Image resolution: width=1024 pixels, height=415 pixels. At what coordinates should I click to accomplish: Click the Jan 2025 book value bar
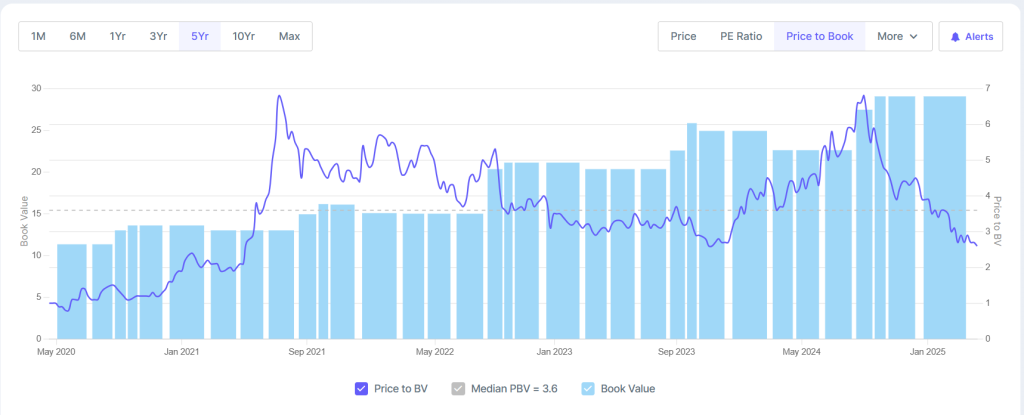[944, 220]
